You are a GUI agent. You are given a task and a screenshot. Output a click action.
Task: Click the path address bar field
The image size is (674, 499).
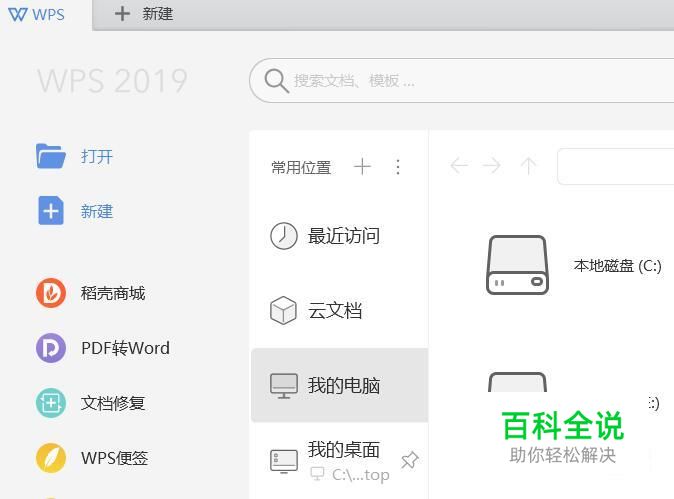(x=616, y=166)
